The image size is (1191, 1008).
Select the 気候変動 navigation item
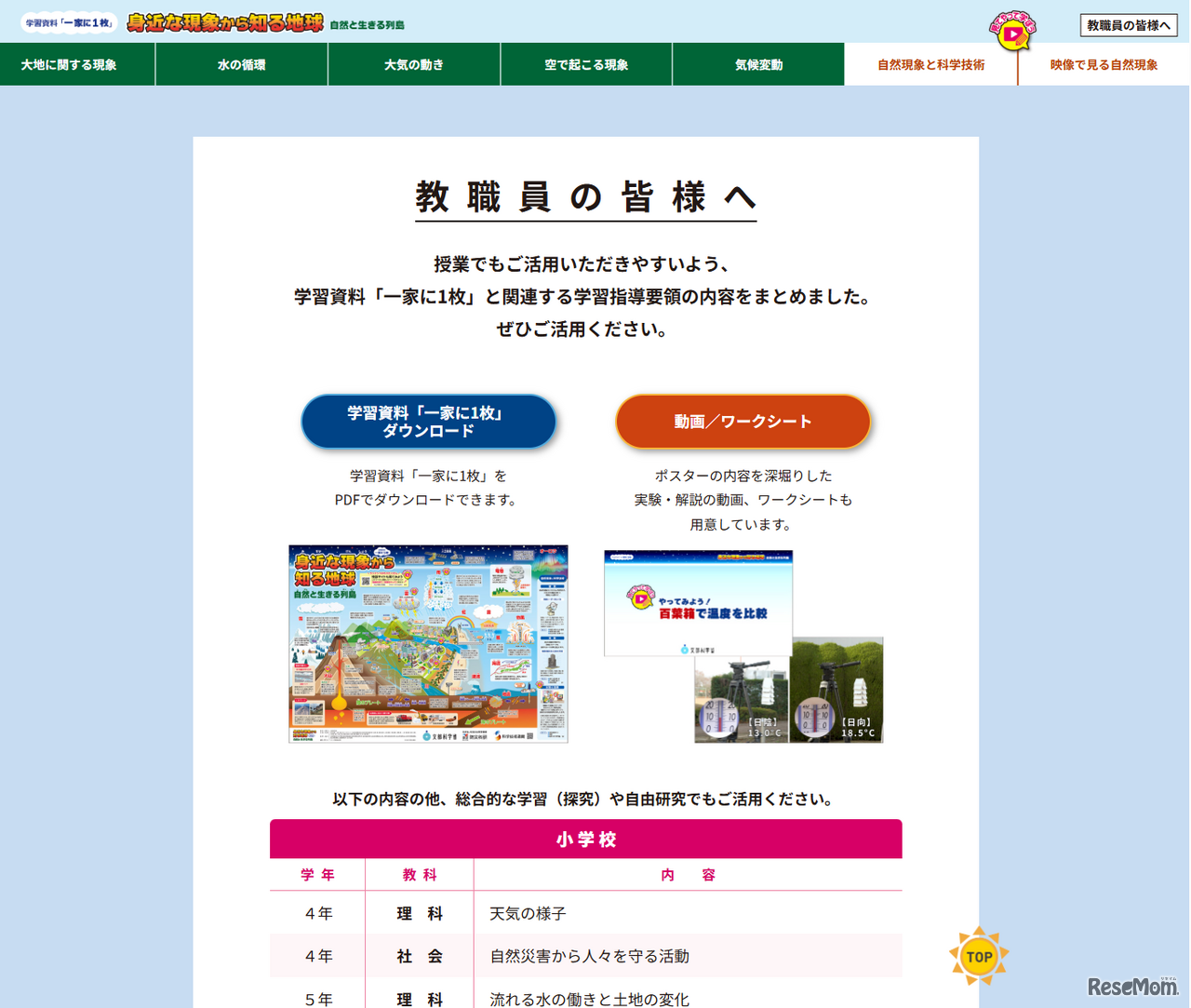coord(758,64)
